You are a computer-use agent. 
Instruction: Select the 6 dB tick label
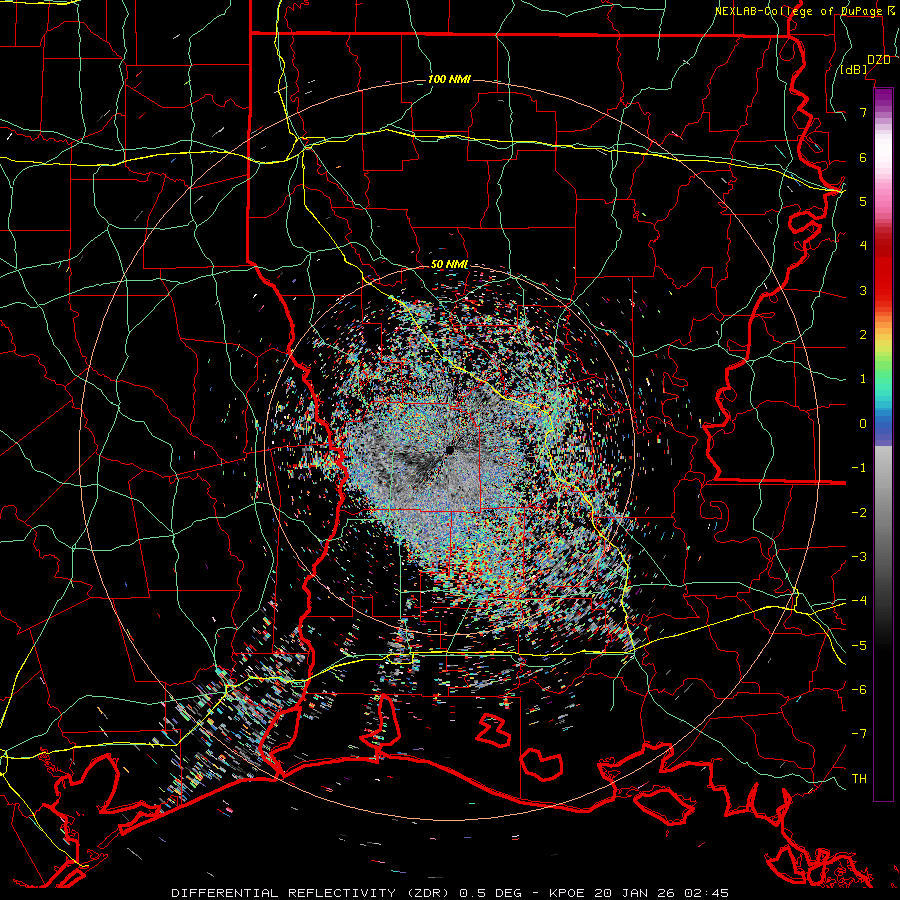click(x=863, y=157)
